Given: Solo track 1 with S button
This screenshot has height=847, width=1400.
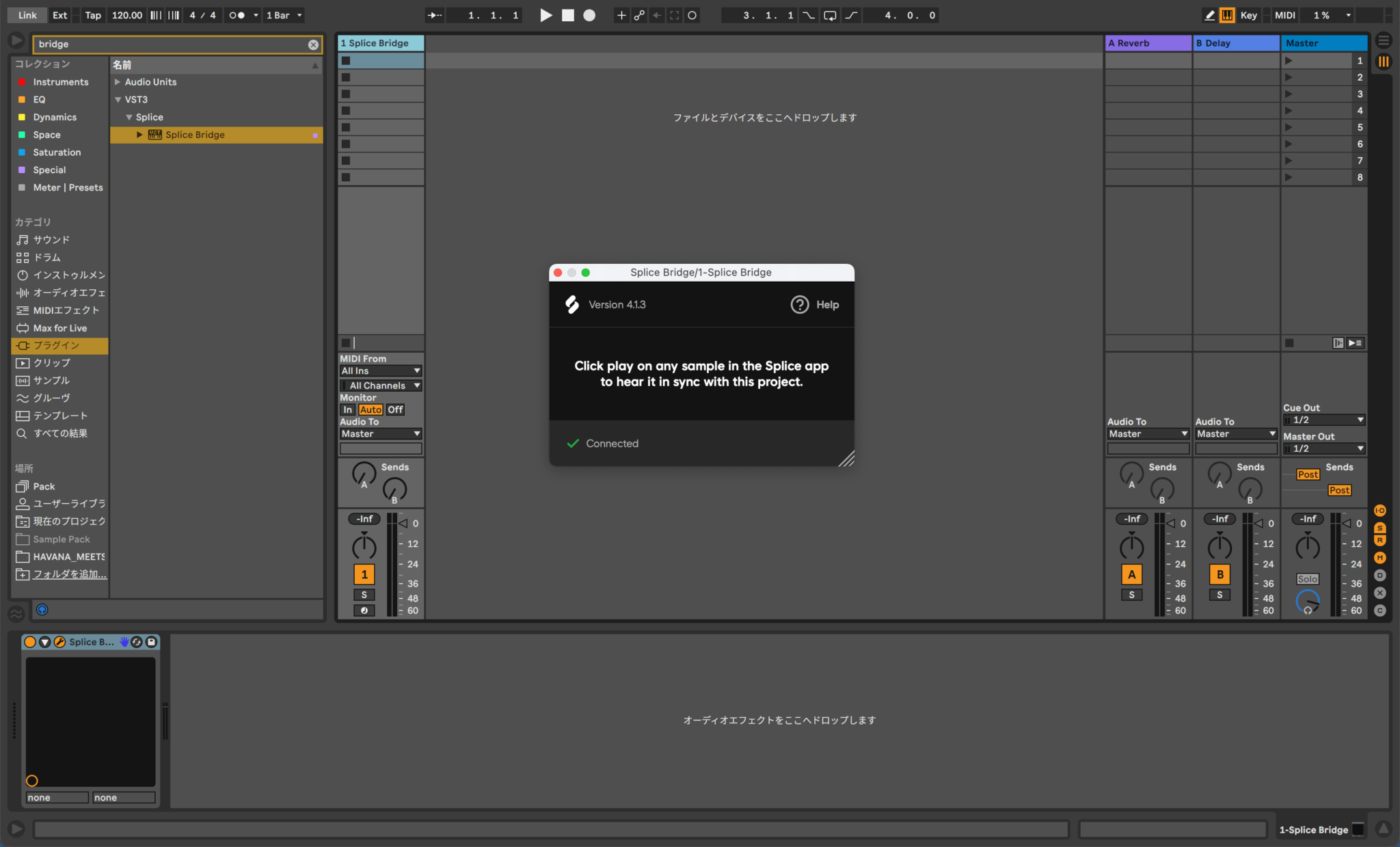Looking at the screenshot, I should click(x=364, y=595).
